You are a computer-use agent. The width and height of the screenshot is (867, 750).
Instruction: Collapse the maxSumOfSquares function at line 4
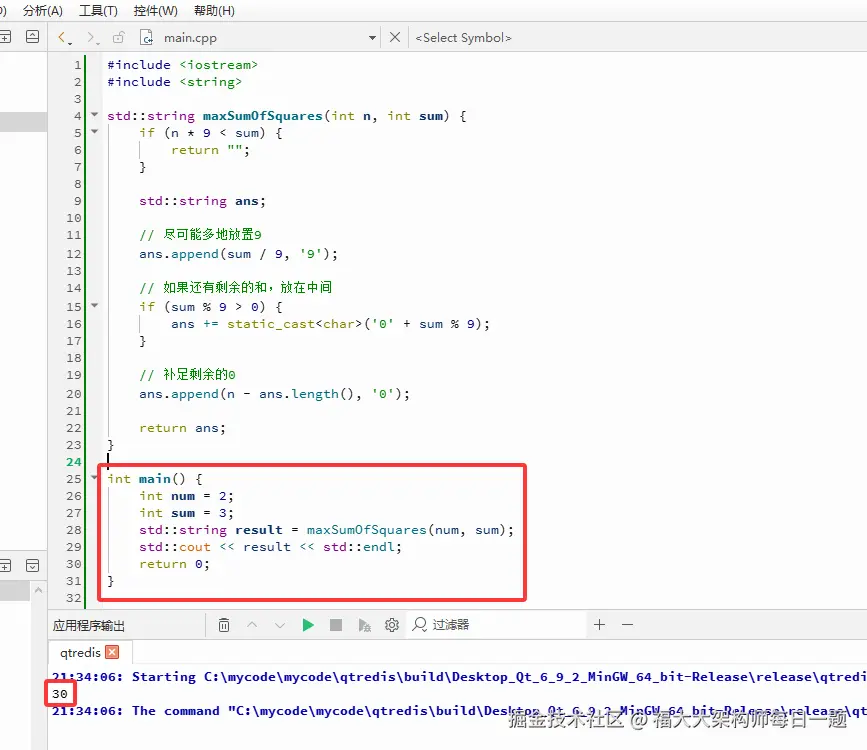pyautogui.click(x=95, y=115)
